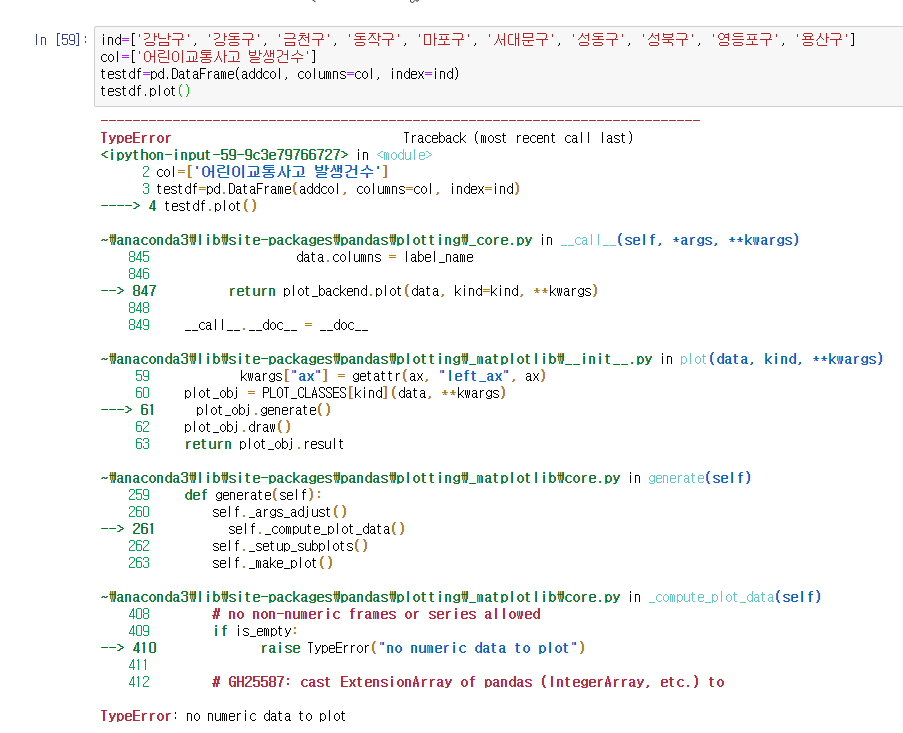The height and width of the screenshot is (733, 903).
Task: Click traceback line 63 return plot_obj.result
Action: [240, 444]
